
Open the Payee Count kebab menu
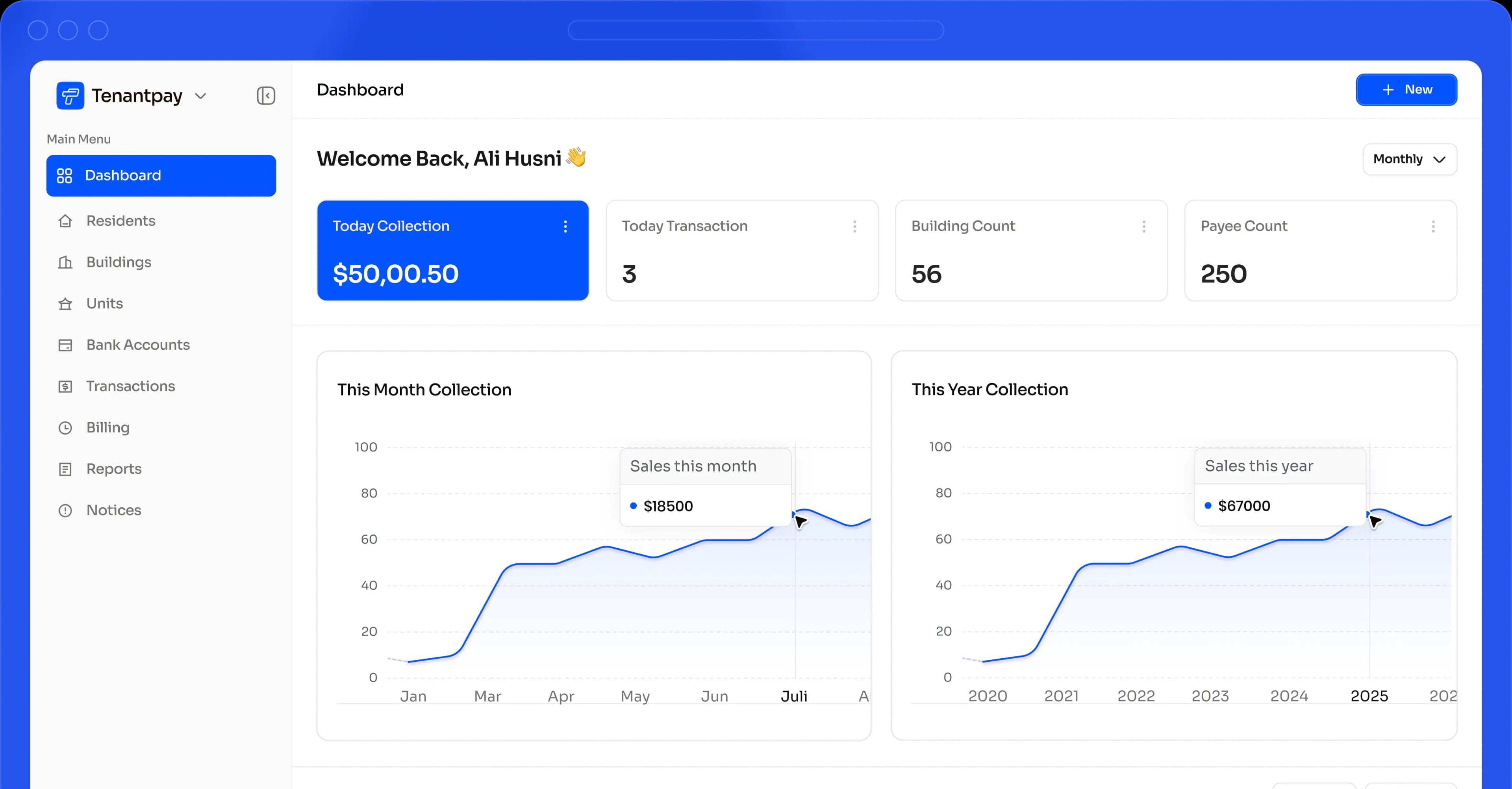[1433, 226]
